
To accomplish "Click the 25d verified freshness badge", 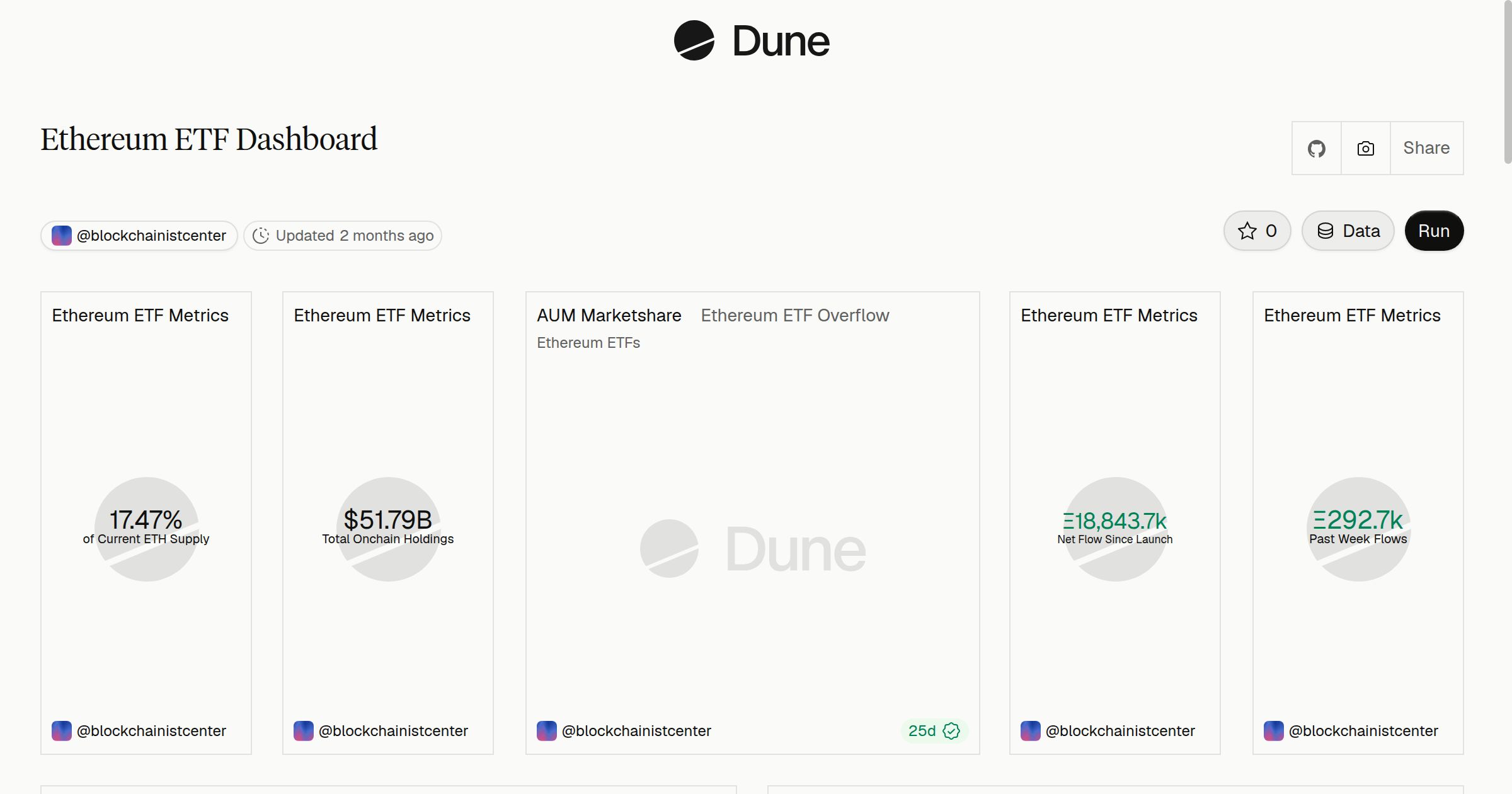I will tap(934, 731).
